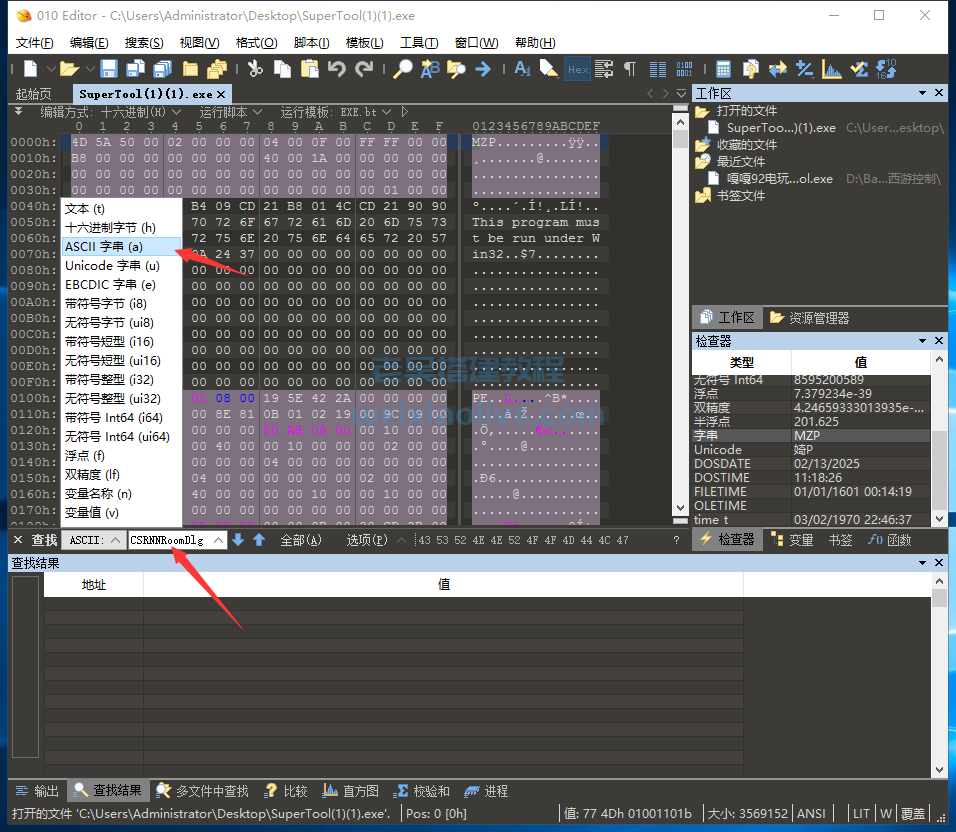
Task: Click the CSRNNRoomDlg search input field
Action: pyautogui.click(x=176, y=540)
